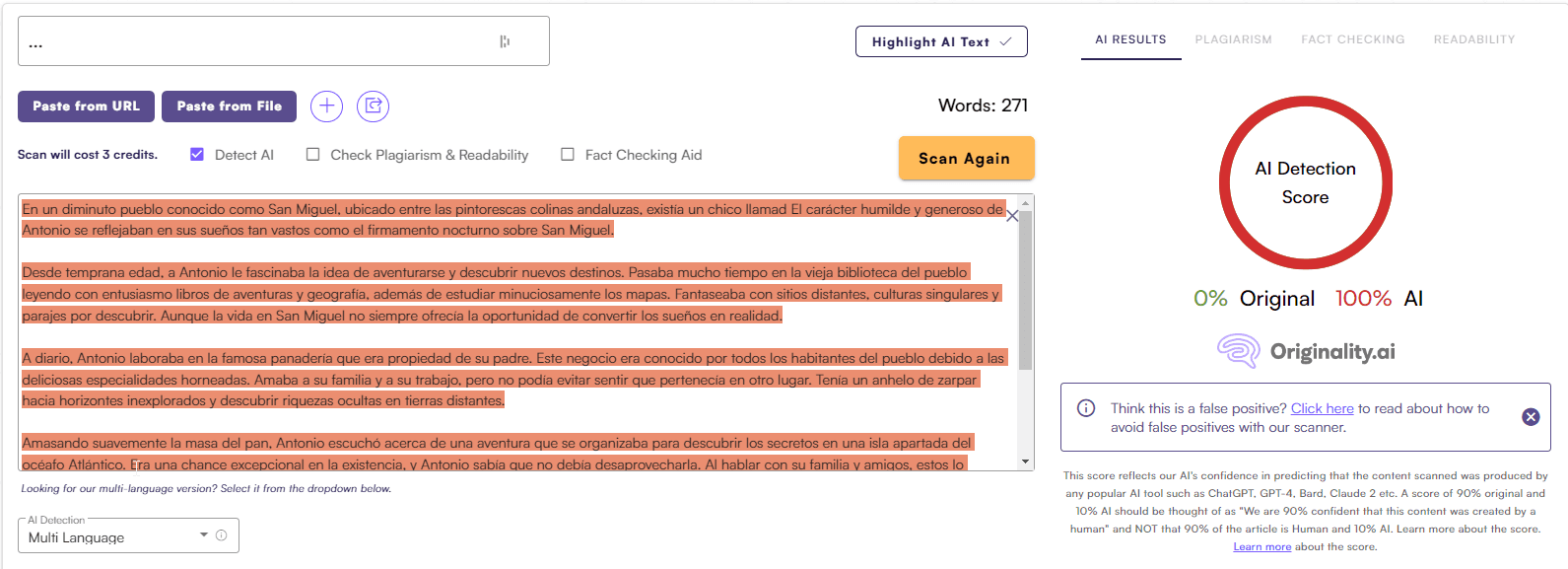Switch to the Plagiarism tab
Viewport: 1568px width, 569px height.
tap(1233, 39)
